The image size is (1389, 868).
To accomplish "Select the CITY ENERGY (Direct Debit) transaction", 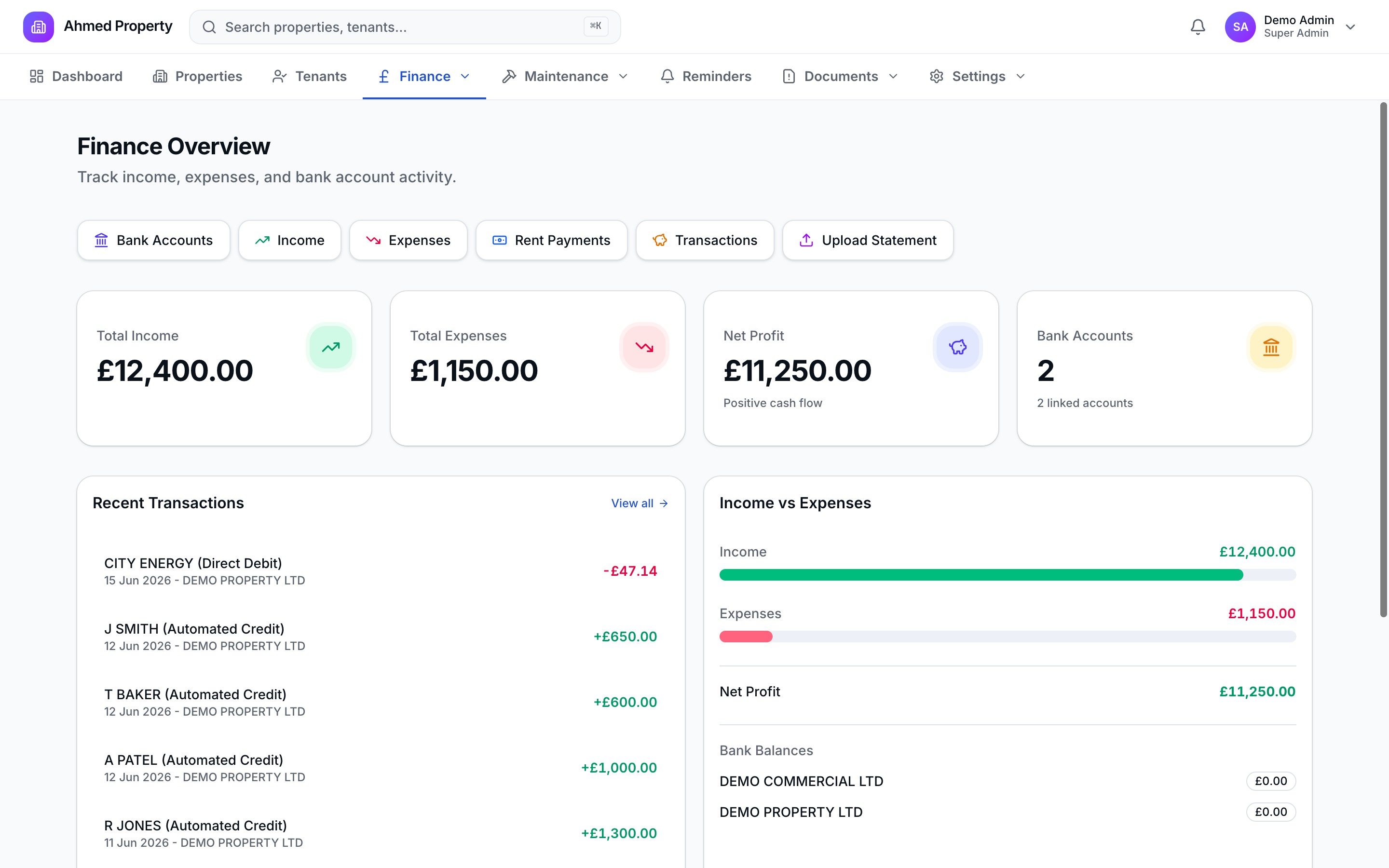I will tap(381, 571).
